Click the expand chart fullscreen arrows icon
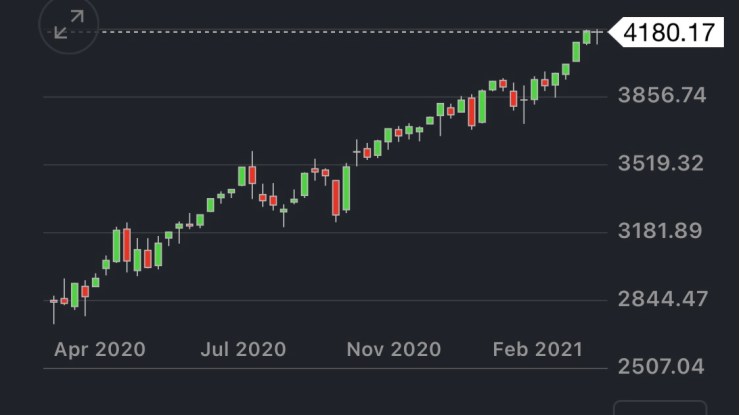Screen dimensions: 739x415 coord(68,26)
